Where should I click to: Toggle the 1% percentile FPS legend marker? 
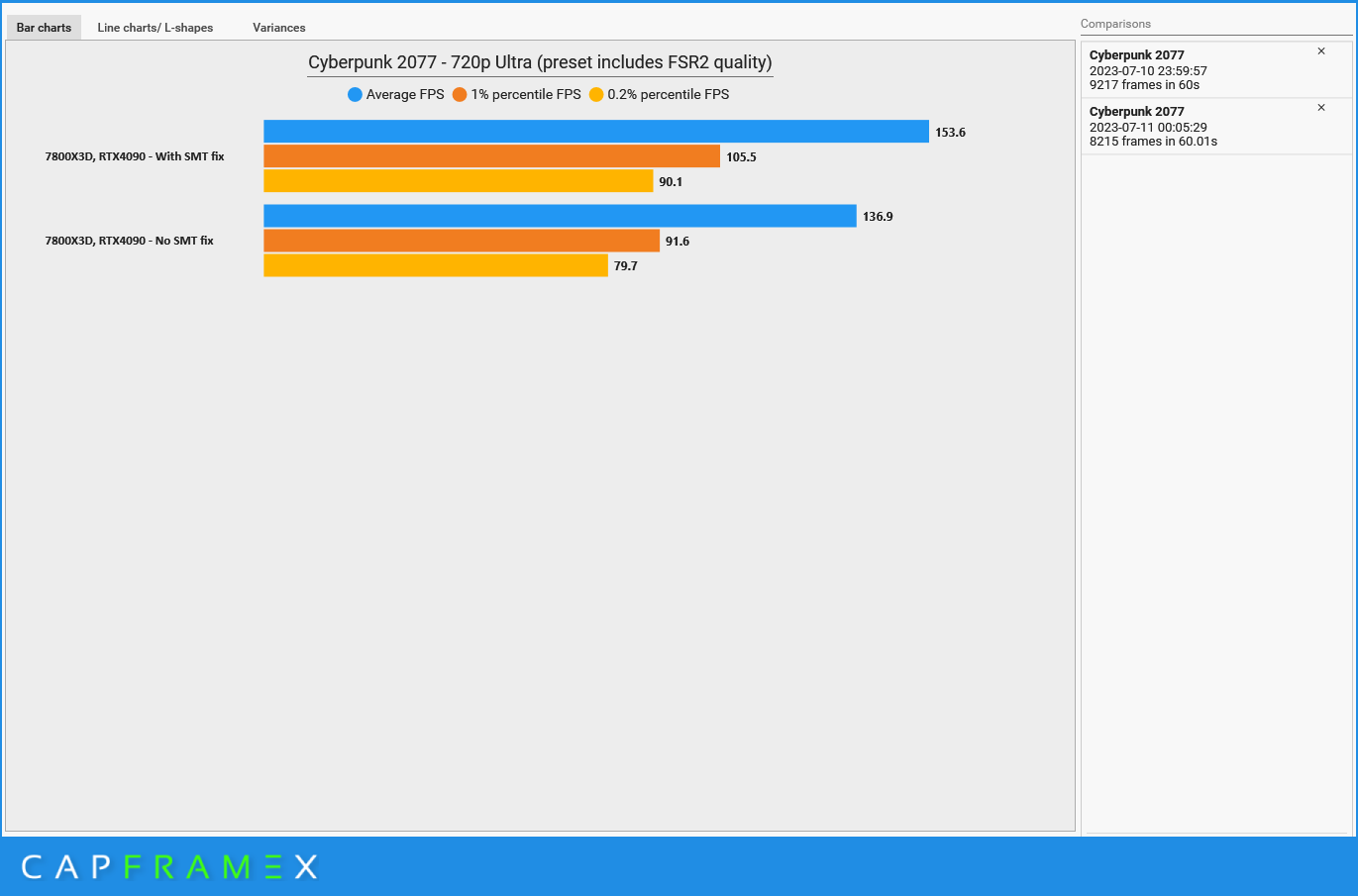click(x=460, y=95)
